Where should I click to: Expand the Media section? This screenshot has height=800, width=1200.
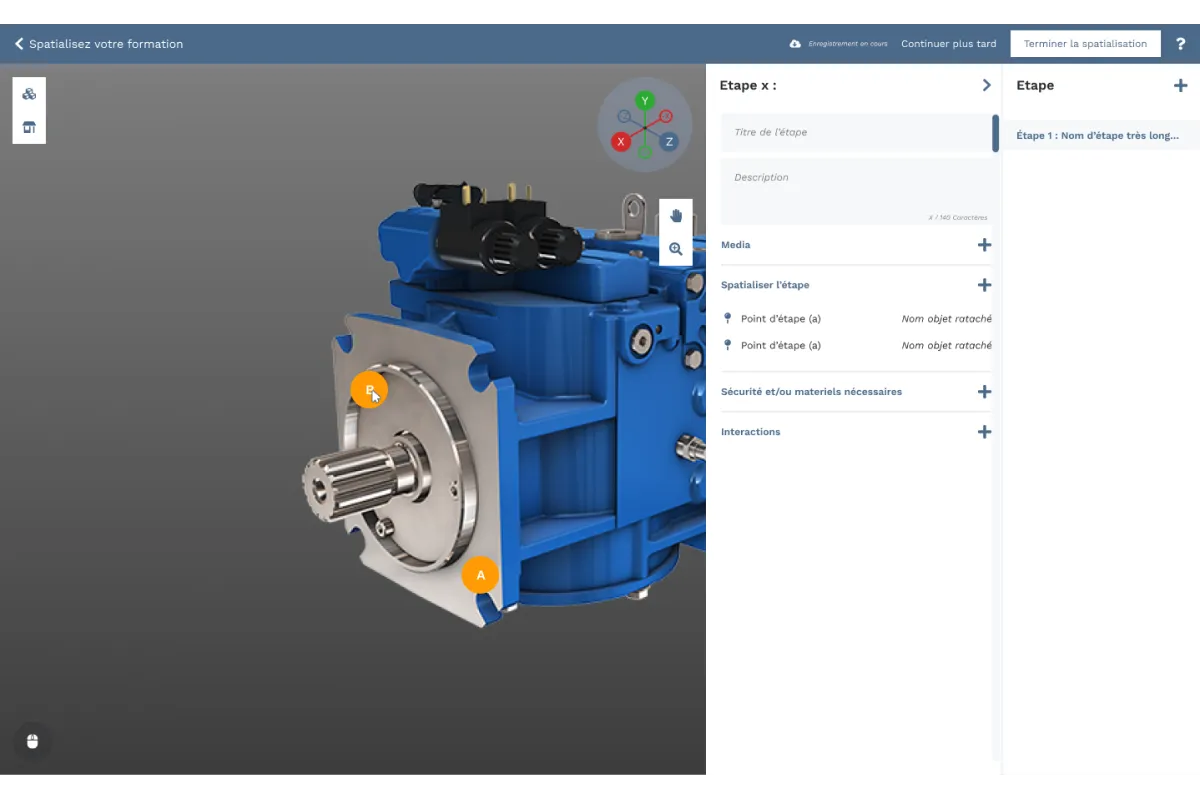click(x=984, y=244)
